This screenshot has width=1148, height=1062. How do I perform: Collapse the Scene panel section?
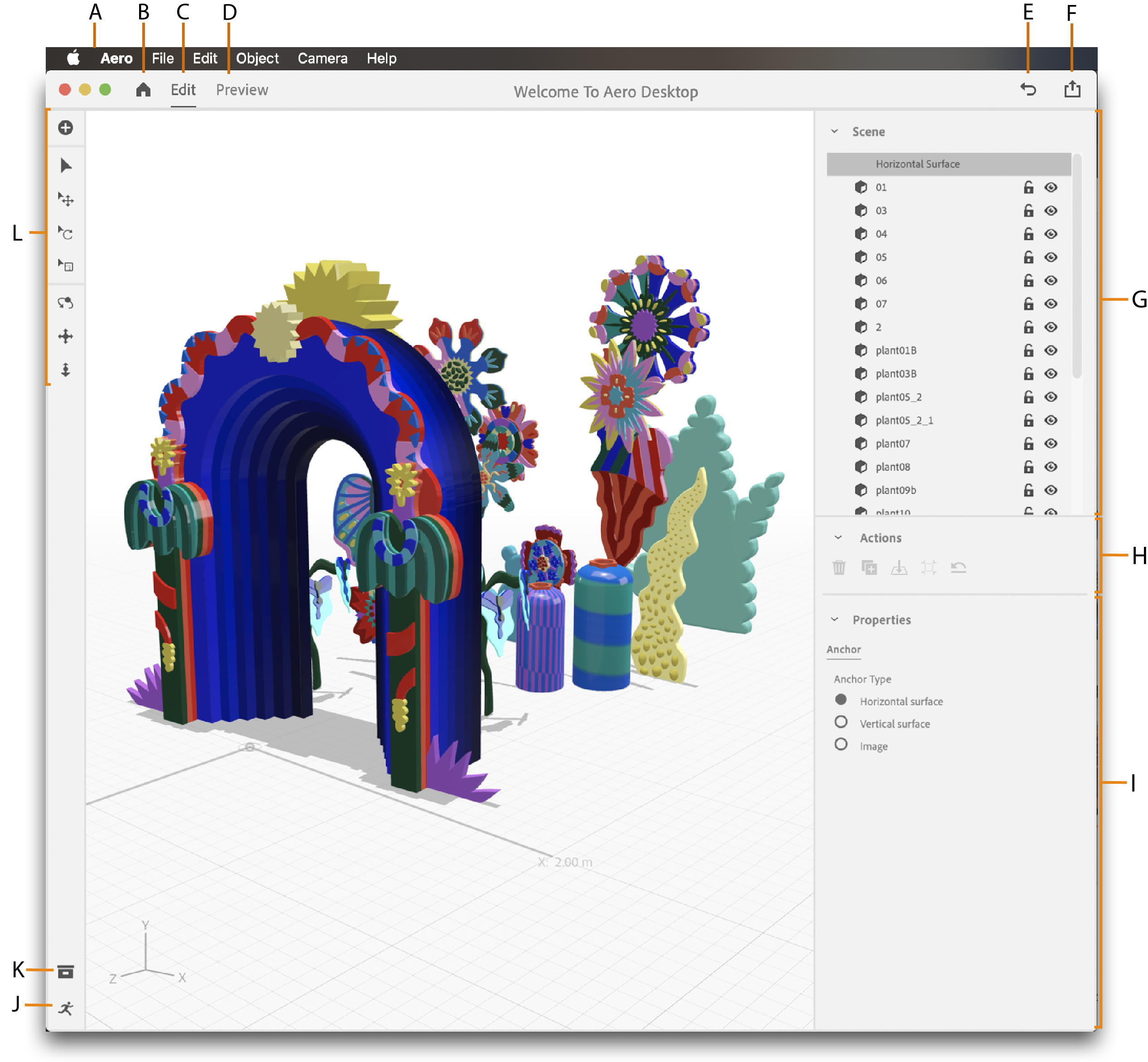835,131
